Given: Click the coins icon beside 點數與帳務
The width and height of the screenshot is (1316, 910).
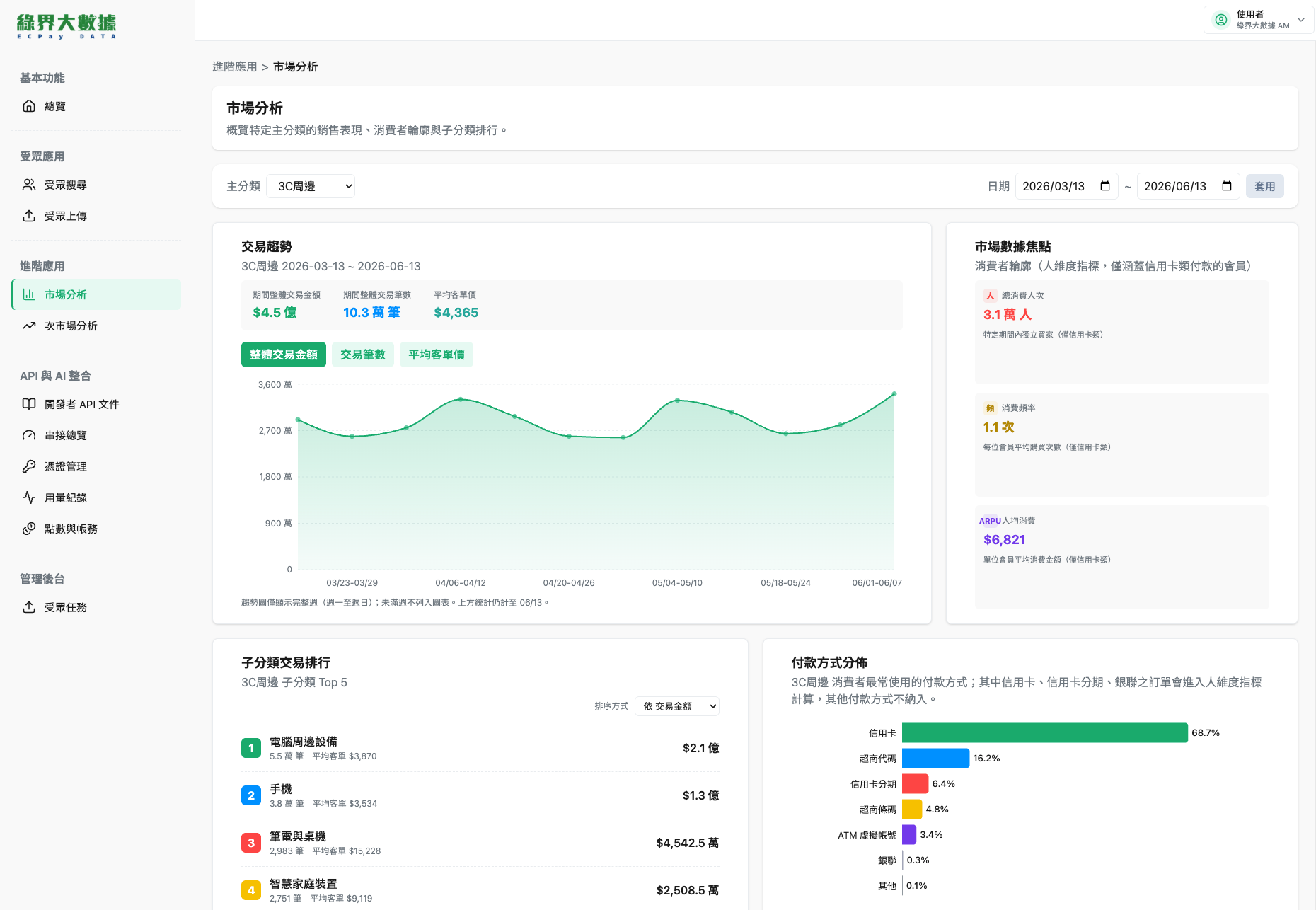Looking at the screenshot, I should [x=29, y=529].
